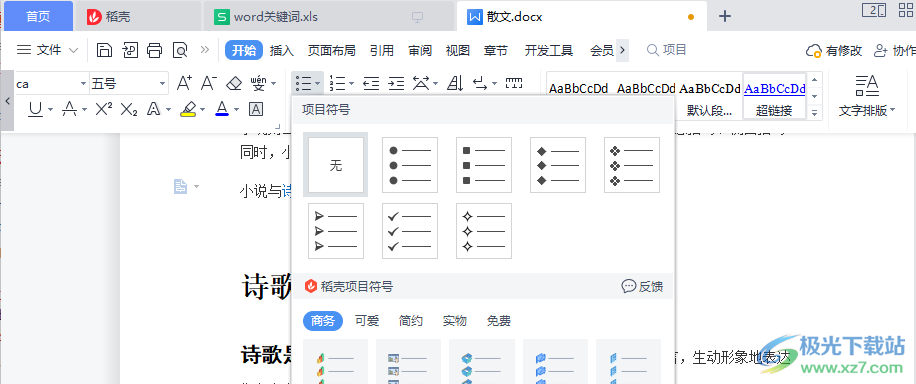Click the 反馈 feedback link
Viewport: 916px width, 384px height.
[642, 286]
